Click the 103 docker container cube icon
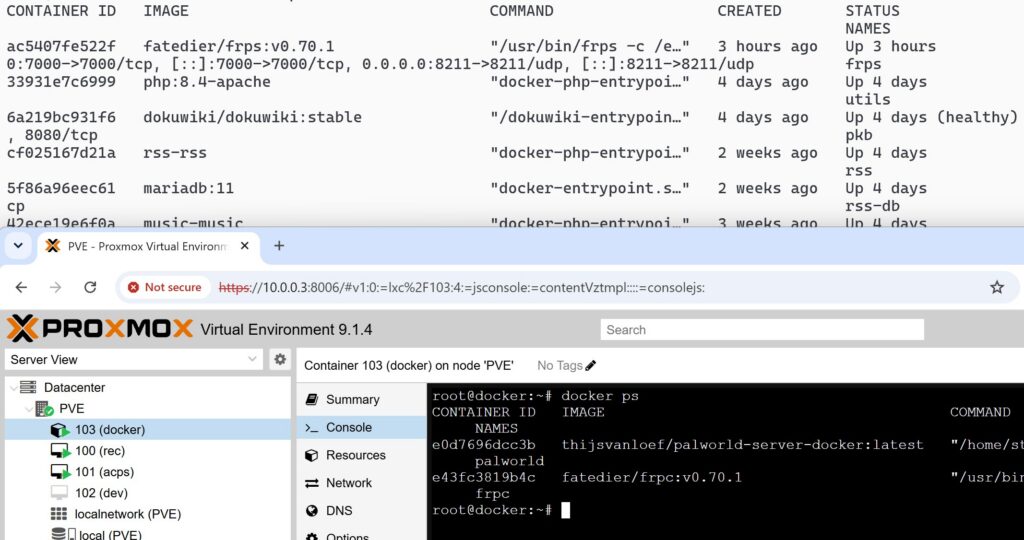 coord(59,430)
